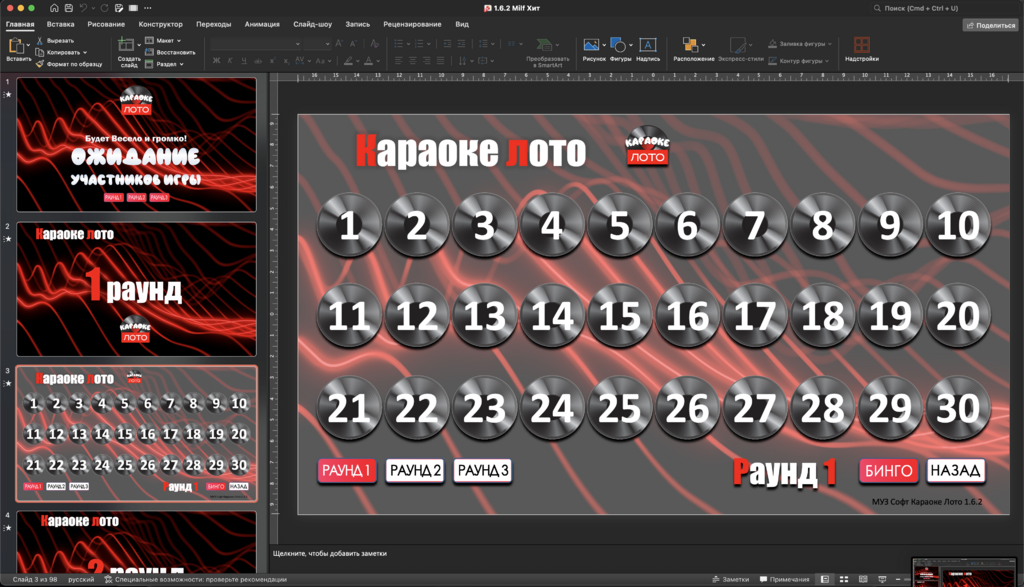
Task: Click the Поделиться (Share) button
Action: (x=991, y=25)
